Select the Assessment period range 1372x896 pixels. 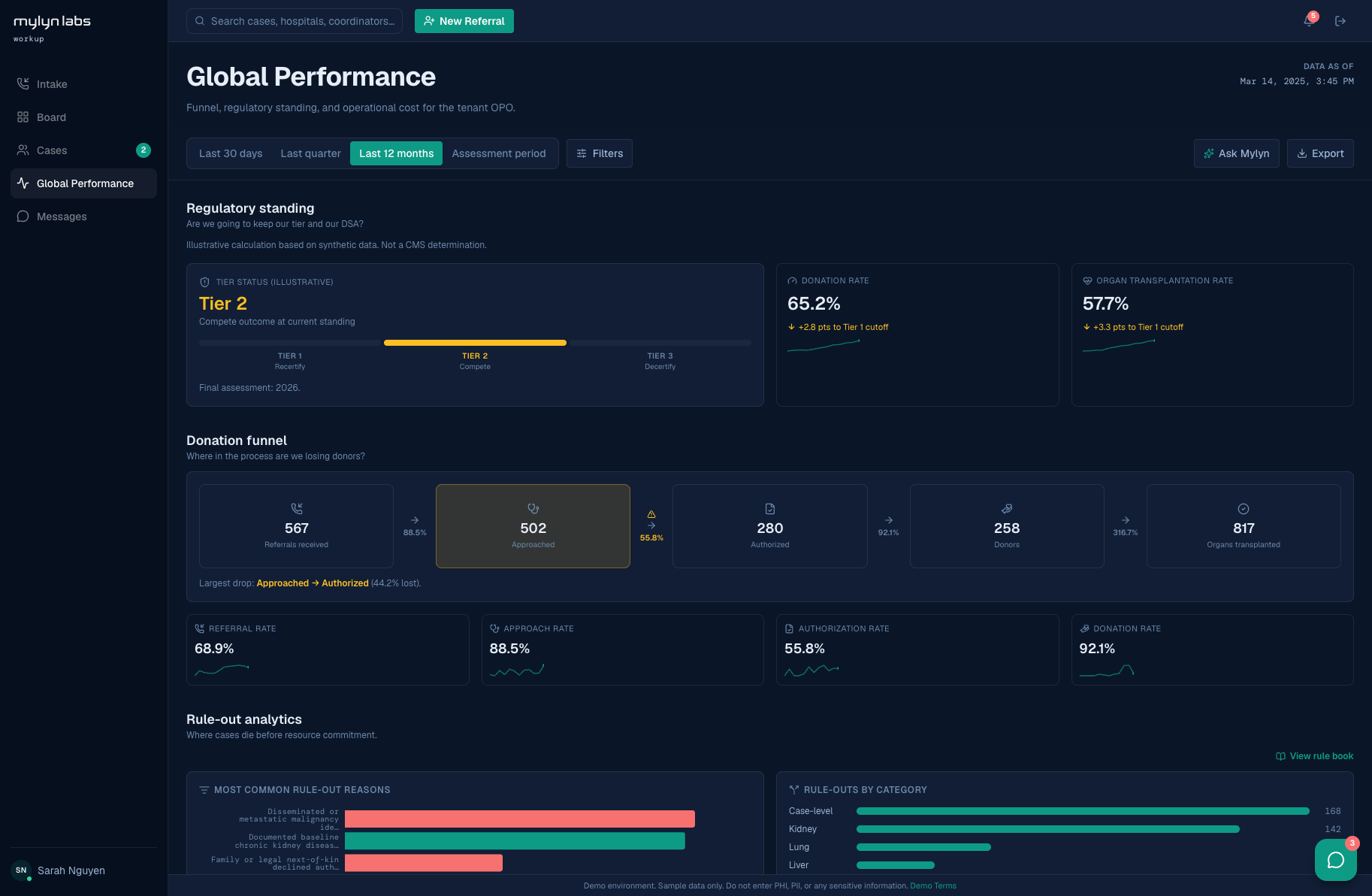pyautogui.click(x=499, y=153)
